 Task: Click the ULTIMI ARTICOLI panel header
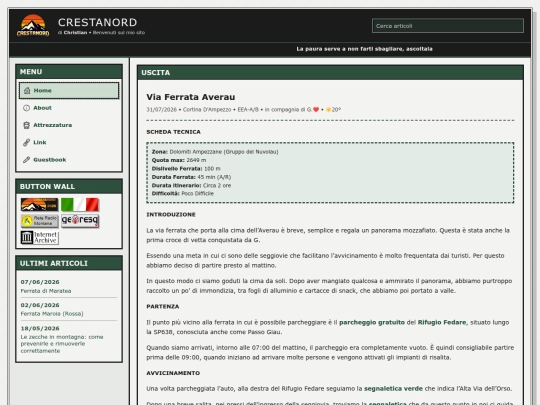[69, 263]
